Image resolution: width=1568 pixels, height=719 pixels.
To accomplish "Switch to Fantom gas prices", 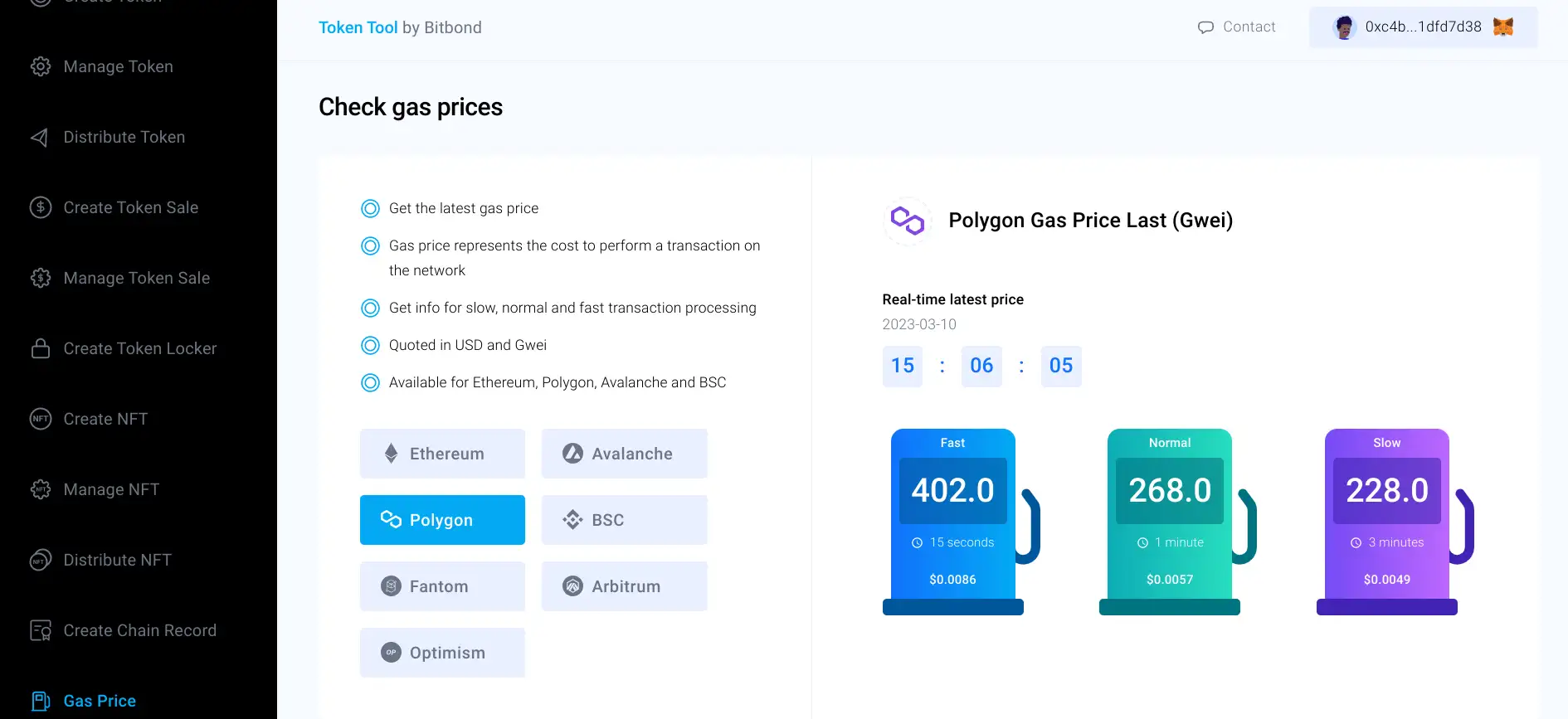I will pyautogui.click(x=442, y=586).
